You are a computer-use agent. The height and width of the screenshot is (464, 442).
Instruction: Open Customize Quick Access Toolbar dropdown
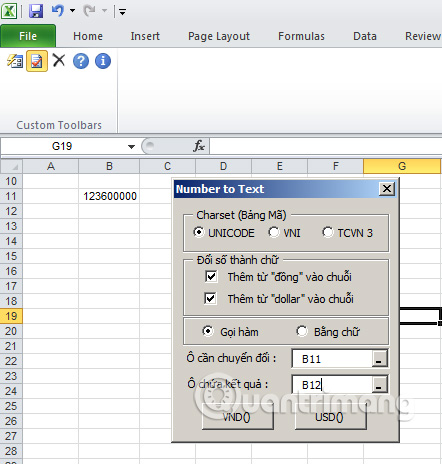(122, 12)
